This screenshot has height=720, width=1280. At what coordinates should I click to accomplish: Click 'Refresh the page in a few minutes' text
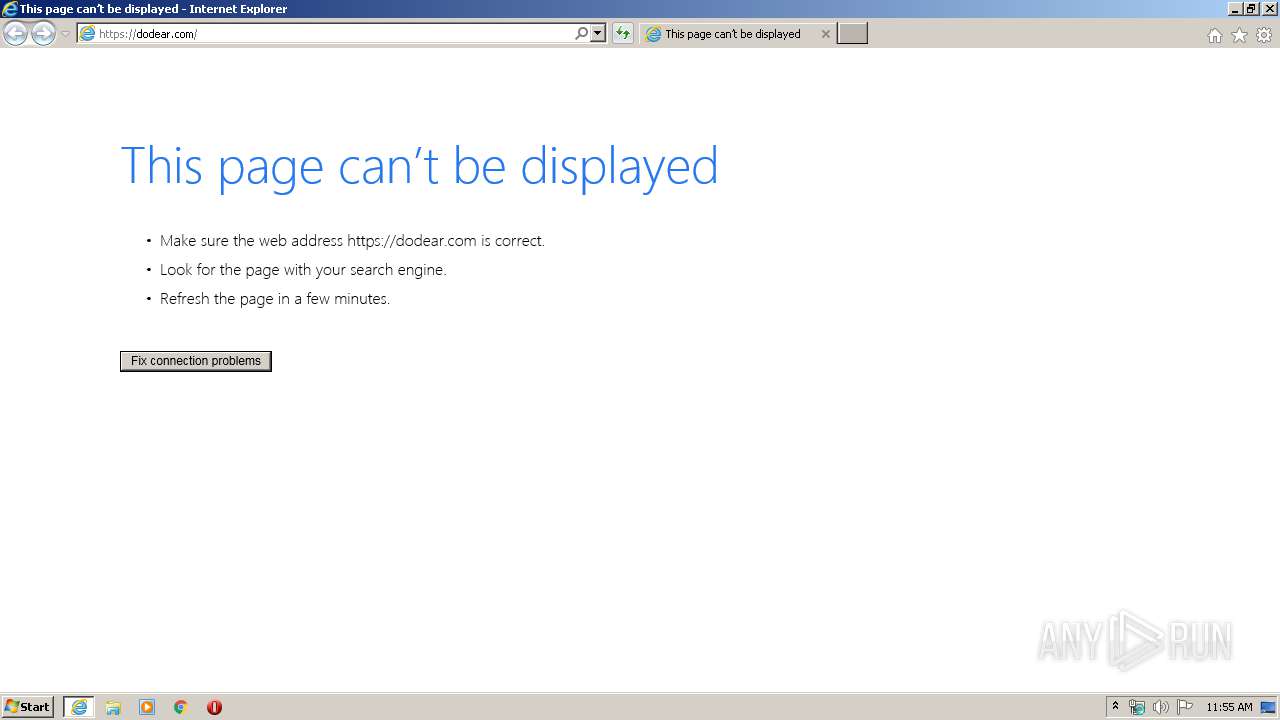[275, 299]
